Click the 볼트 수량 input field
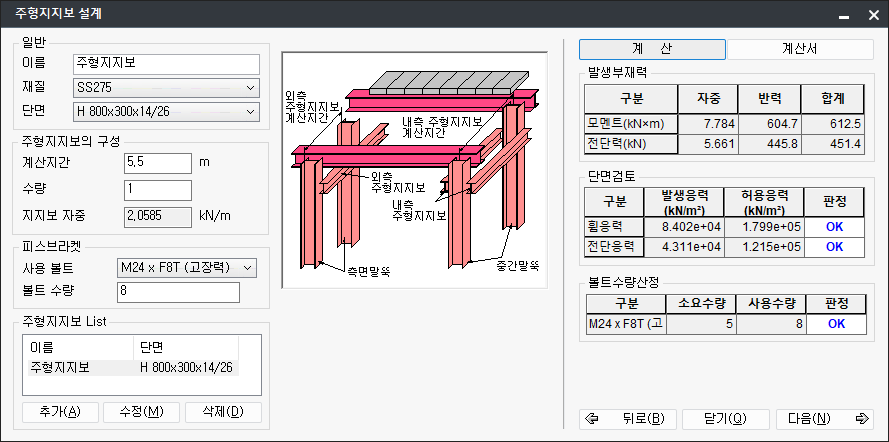The width and height of the screenshot is (889, 442). pos(178,292)
